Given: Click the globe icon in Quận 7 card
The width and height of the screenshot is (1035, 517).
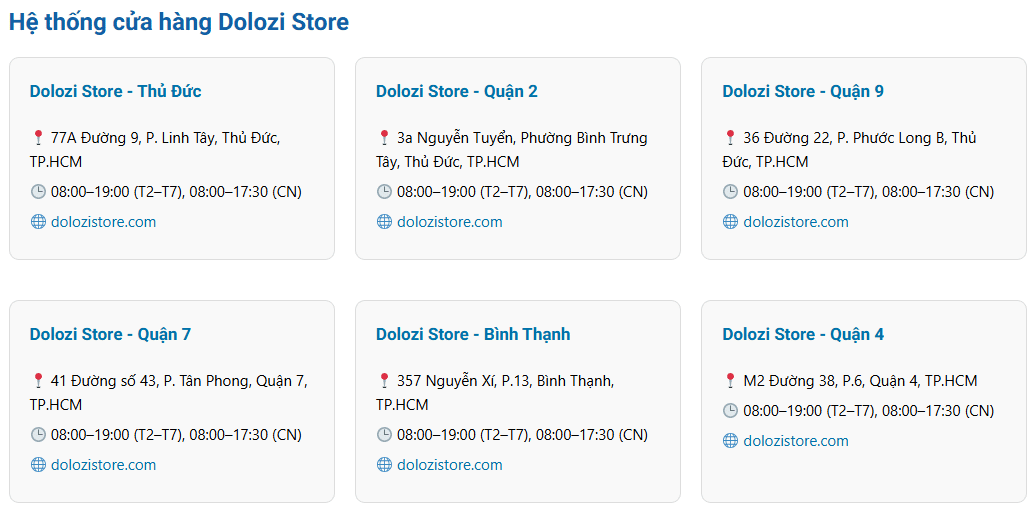Looking at the screenshot, I should (38, 464).
